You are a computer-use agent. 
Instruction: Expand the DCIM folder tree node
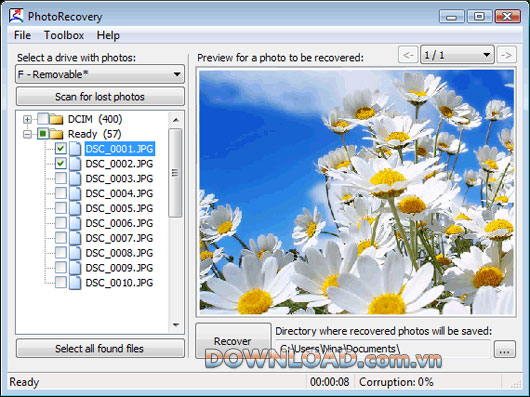27,119
